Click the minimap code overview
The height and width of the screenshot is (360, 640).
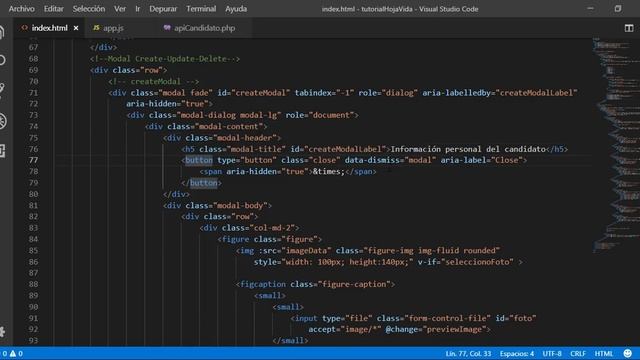[x=616, y=145]
